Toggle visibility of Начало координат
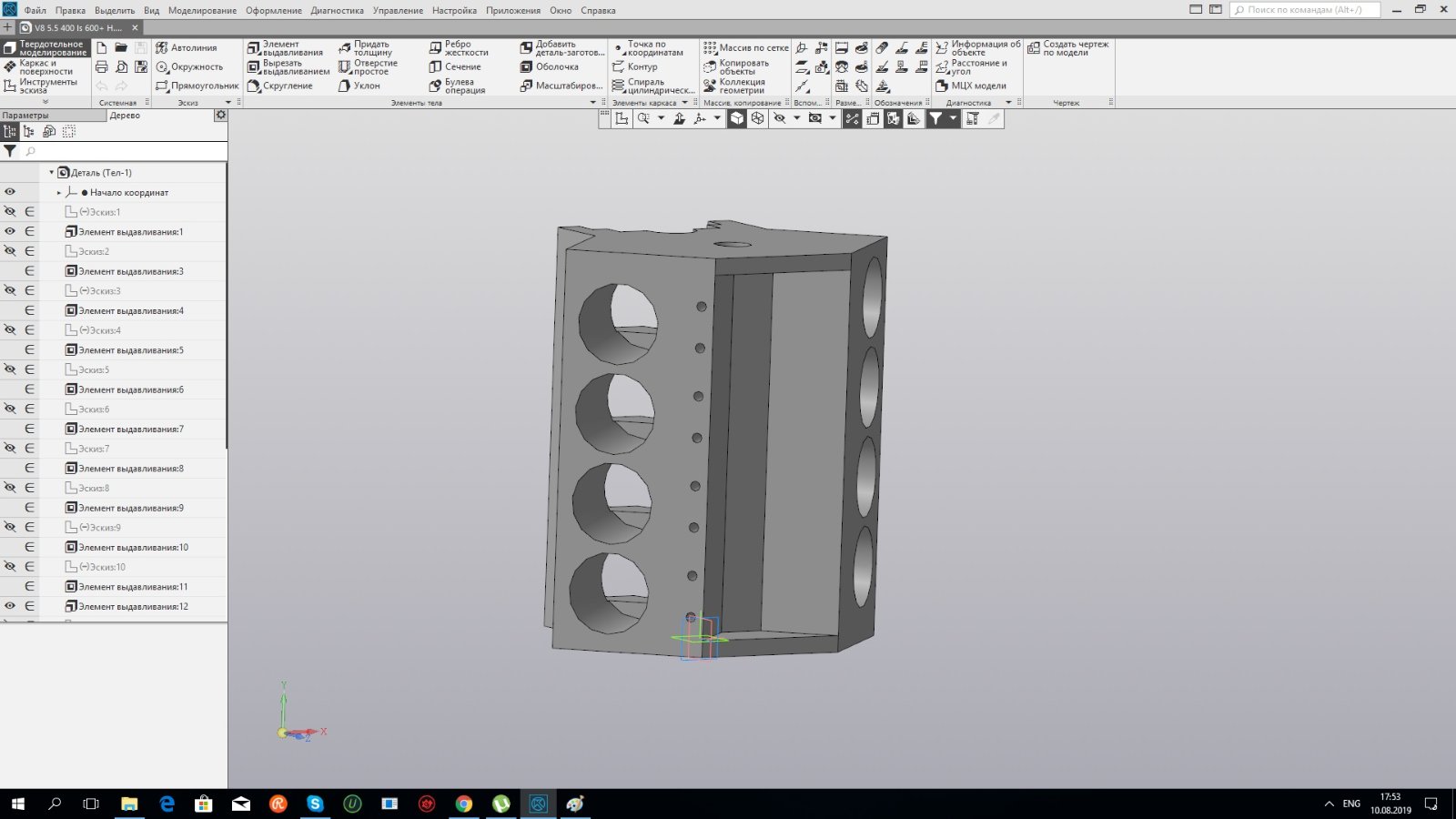The height and width of the screenshot is (819, 1456). tap(10, 192)
